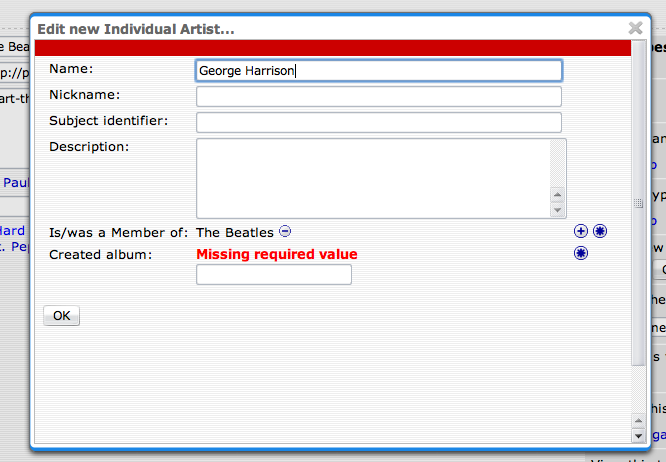Click the dialog scrollbar down arrow at bottom
This screenshot has width=666, height=462.
638,436
